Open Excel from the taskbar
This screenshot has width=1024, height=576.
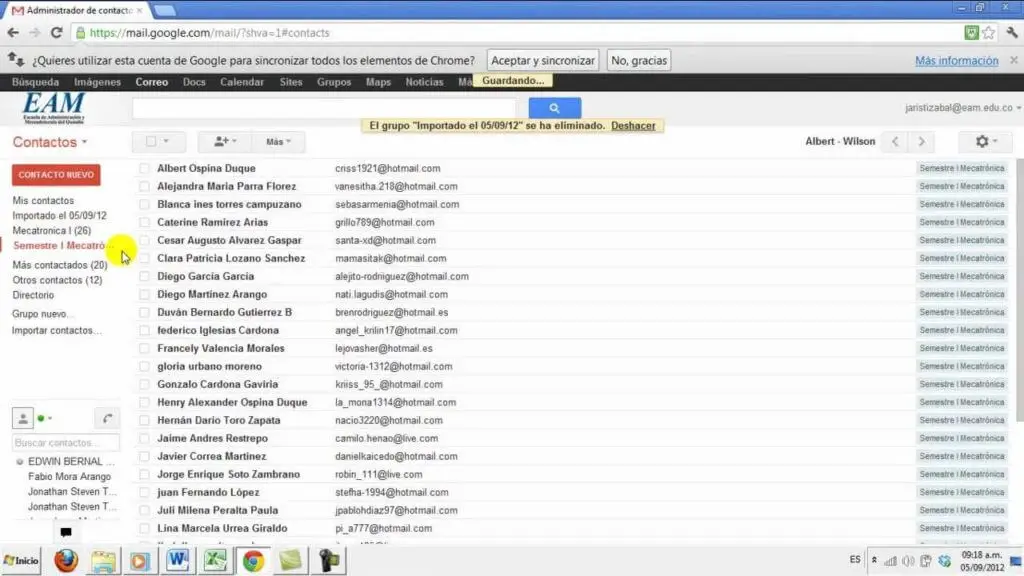(x=215, y=560)
